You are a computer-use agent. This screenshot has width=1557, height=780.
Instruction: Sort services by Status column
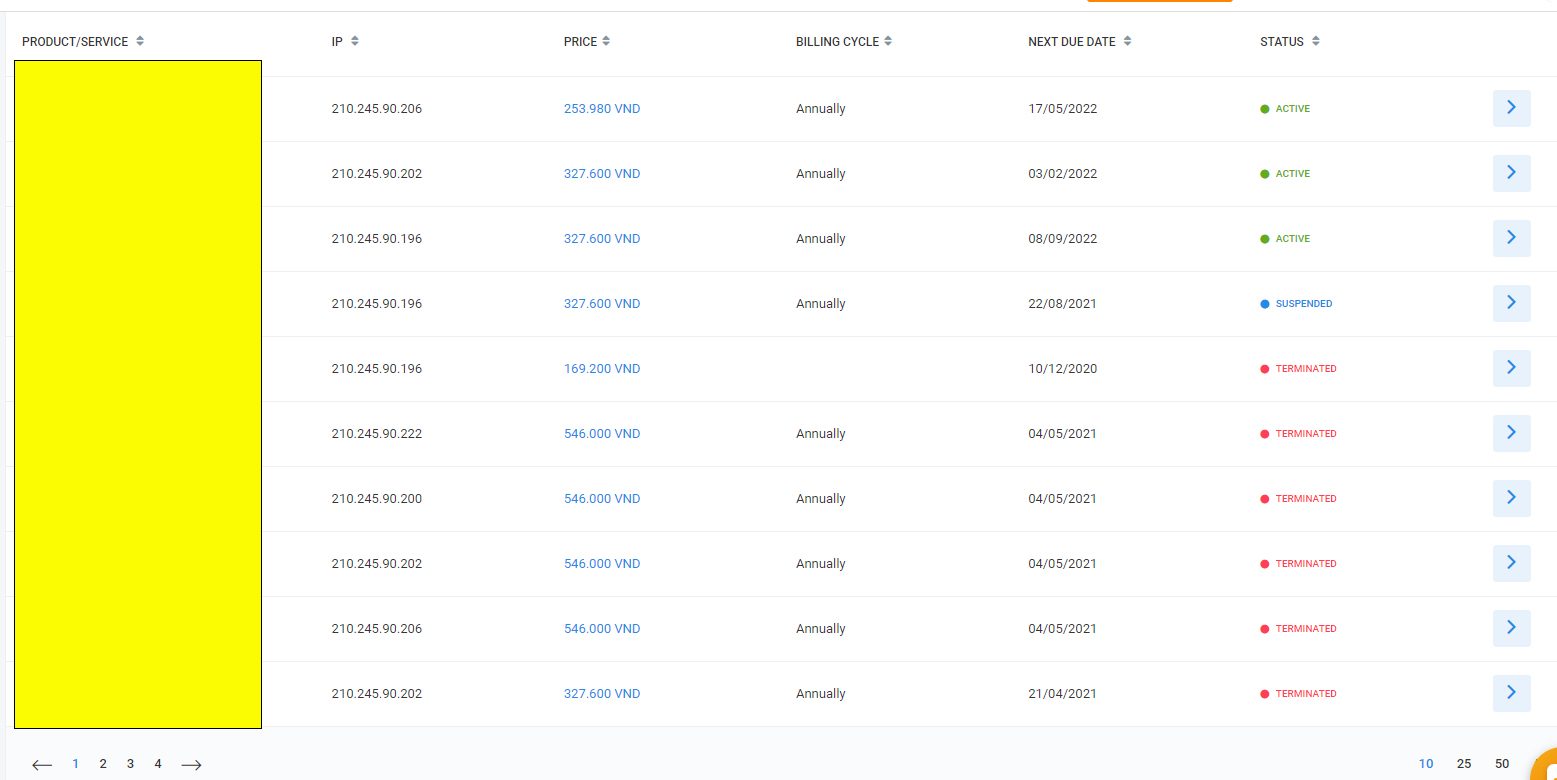click(1315, 42)
